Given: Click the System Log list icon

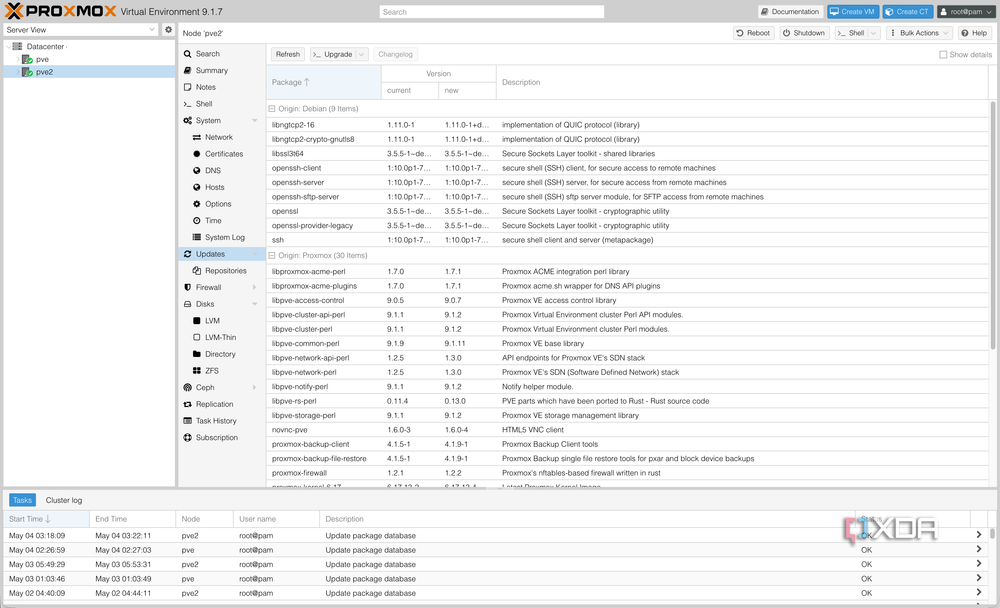Looking at the screenshot, I should 196,237.
